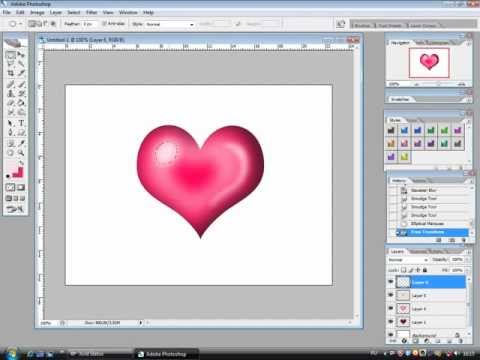Open the Image menu
The height and width of the screenshot is (360, 480).
click(37, 12)
